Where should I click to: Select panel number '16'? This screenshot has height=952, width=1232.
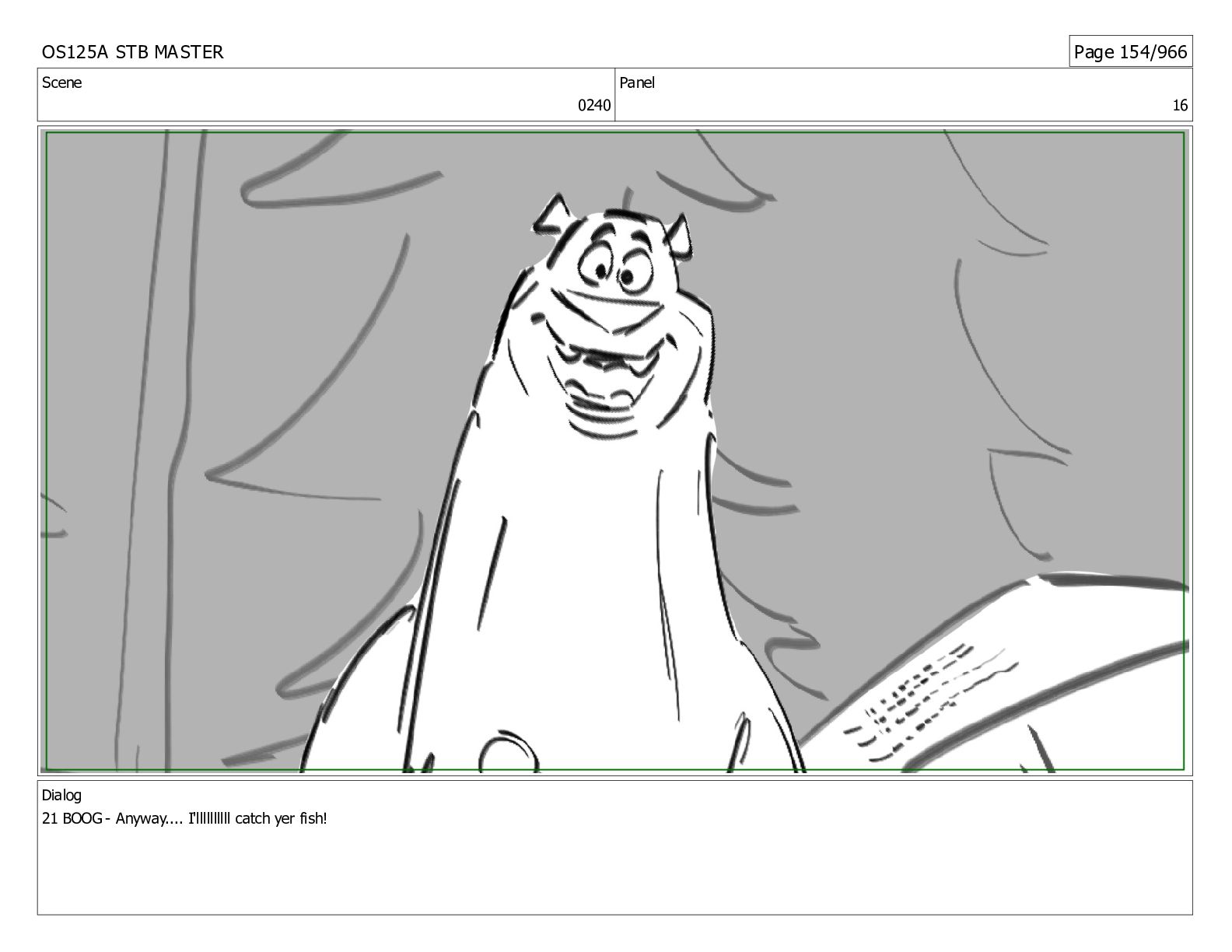click(x=1180, y=106)
